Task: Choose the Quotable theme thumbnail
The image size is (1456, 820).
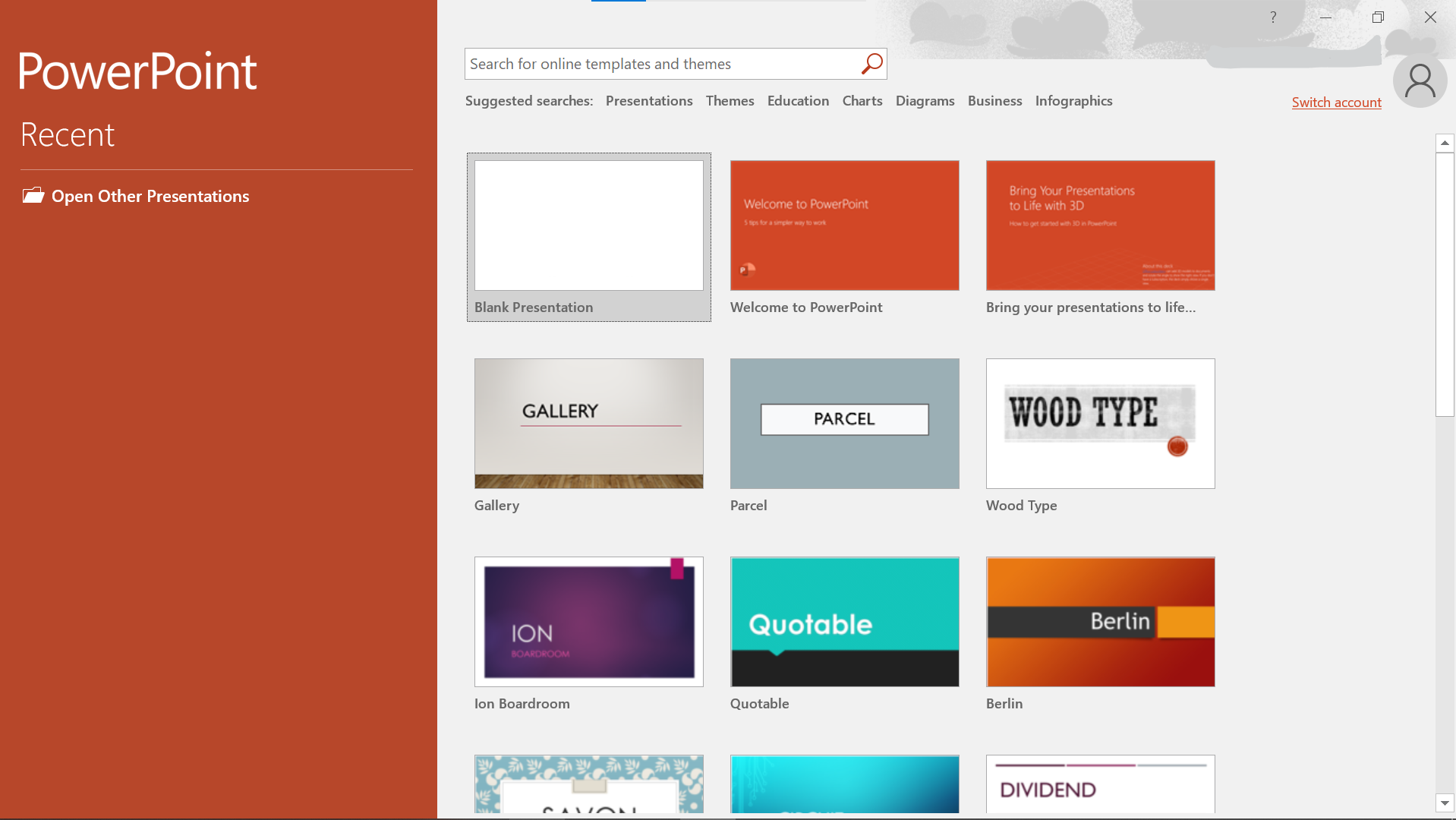Action: click(x=845, y=622)
